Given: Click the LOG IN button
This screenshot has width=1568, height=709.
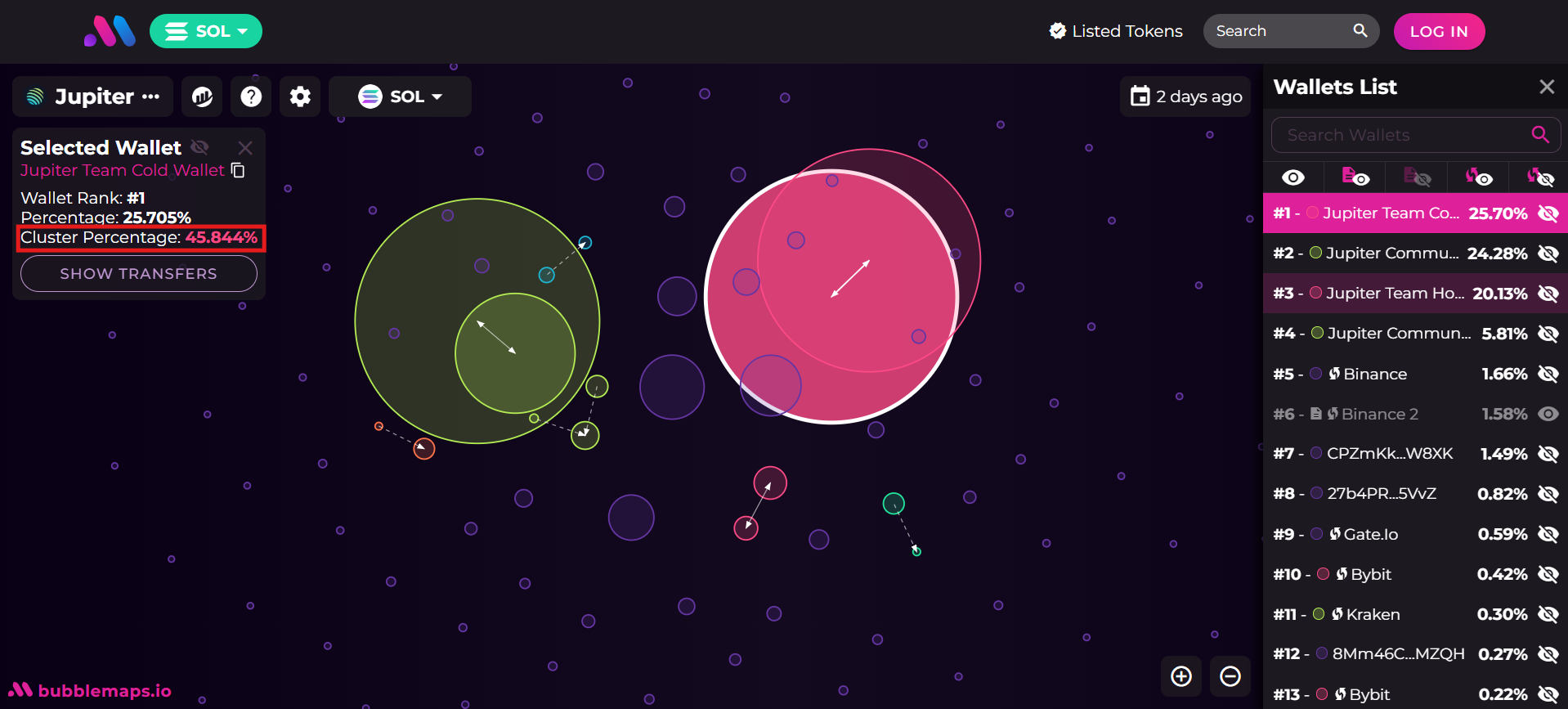Looking at the screenshot, I should pos(1439,31).
